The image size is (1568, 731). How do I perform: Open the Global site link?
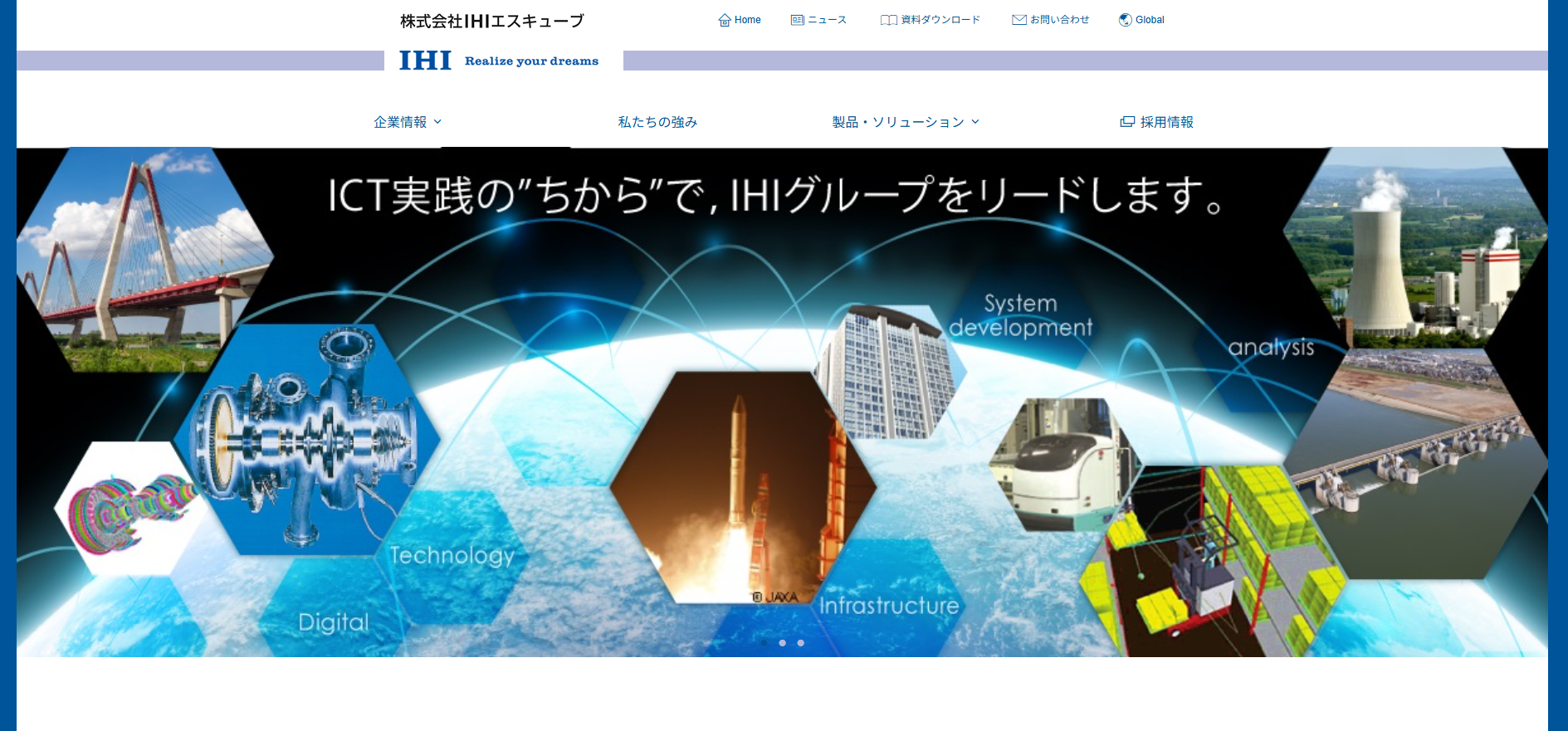1150,20
